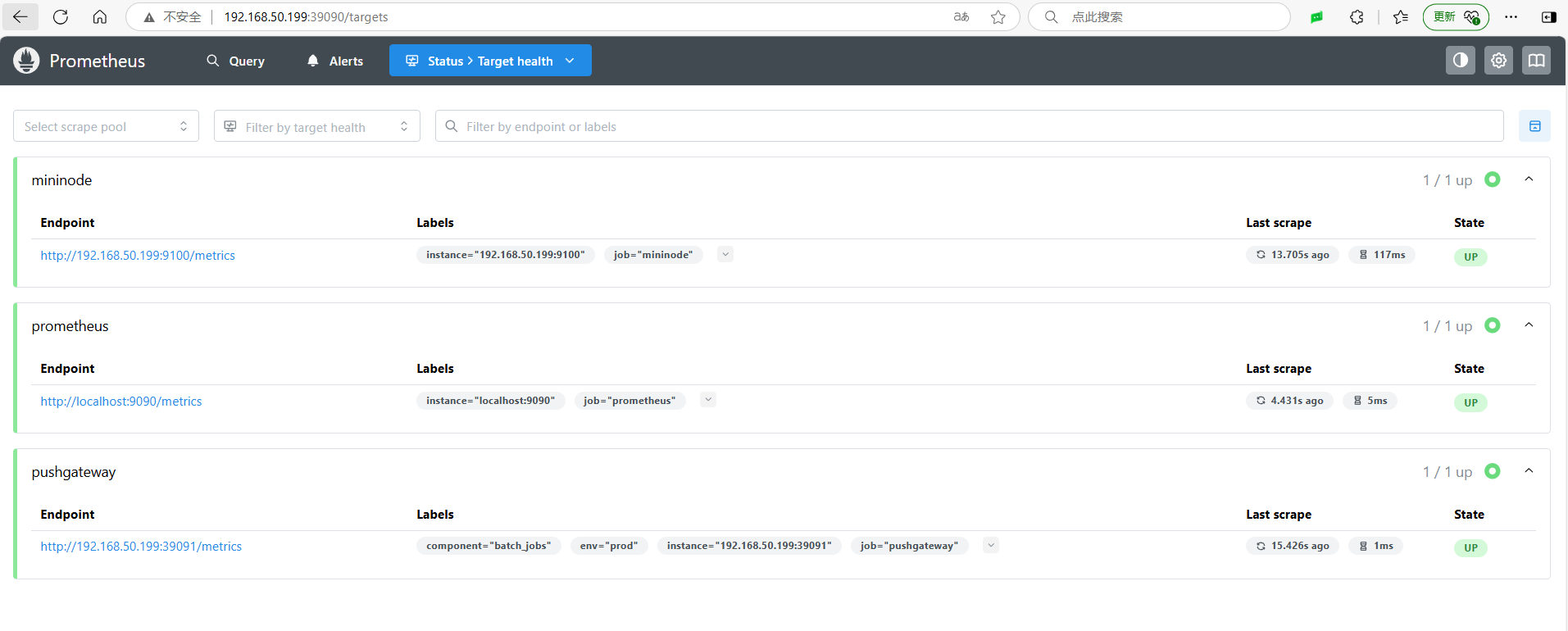Click the pushgateway pool health ring icon

pos(1493,471)
